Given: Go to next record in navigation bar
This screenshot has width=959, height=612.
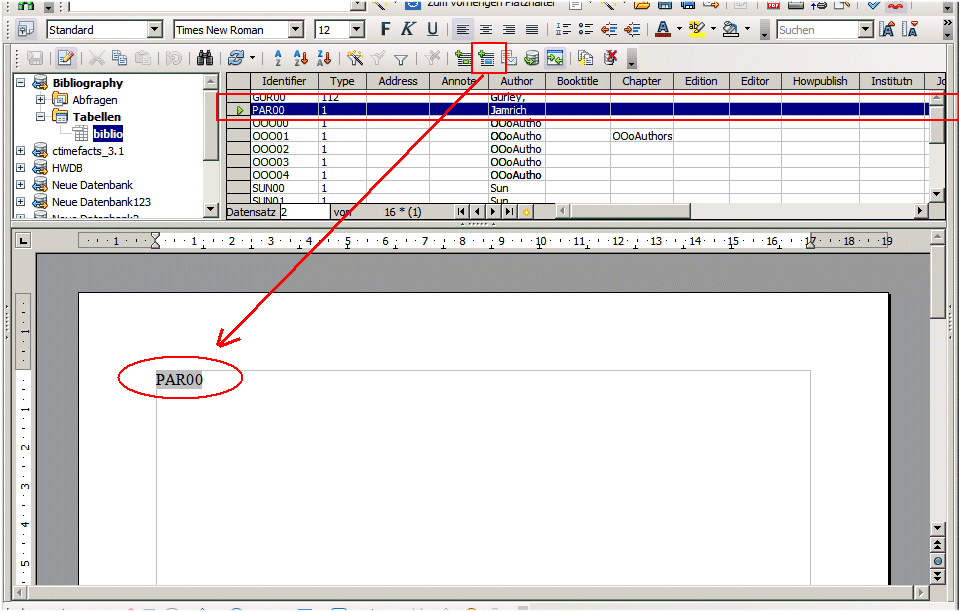Looking at the screenshot, I should [x=493, y=212].
